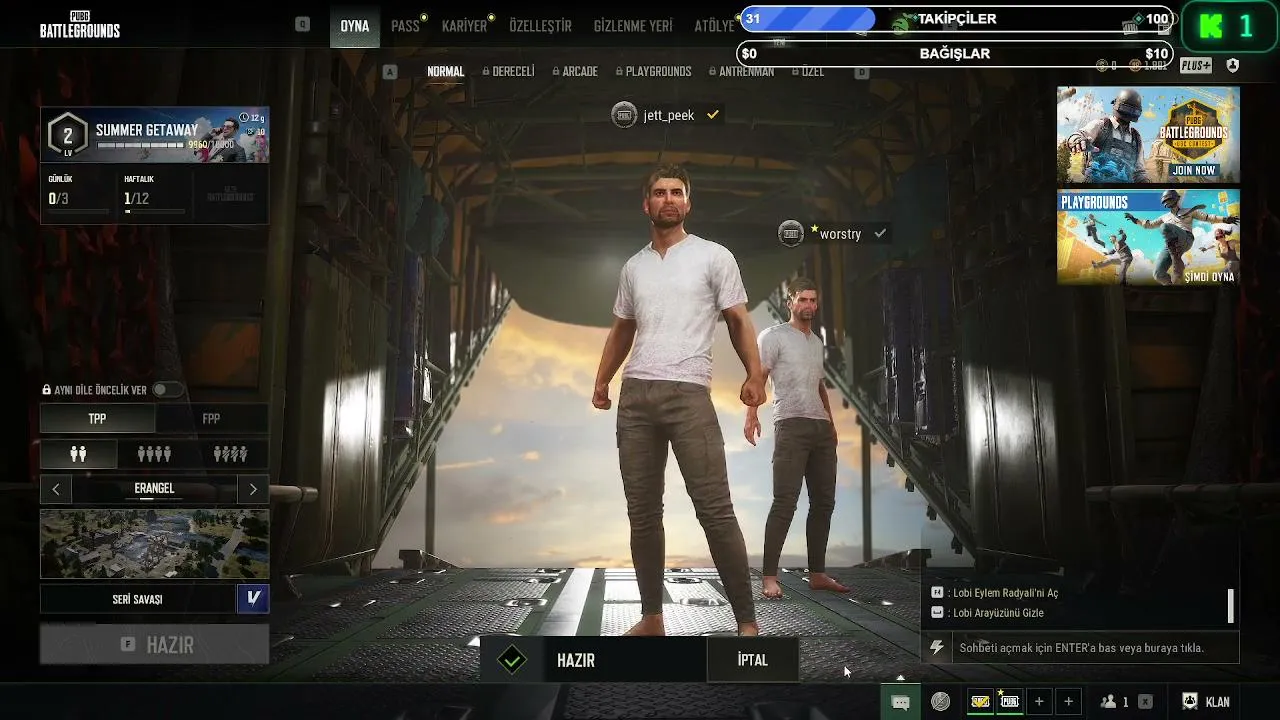Add a player in the first empty slot

tap(1039, 702)
